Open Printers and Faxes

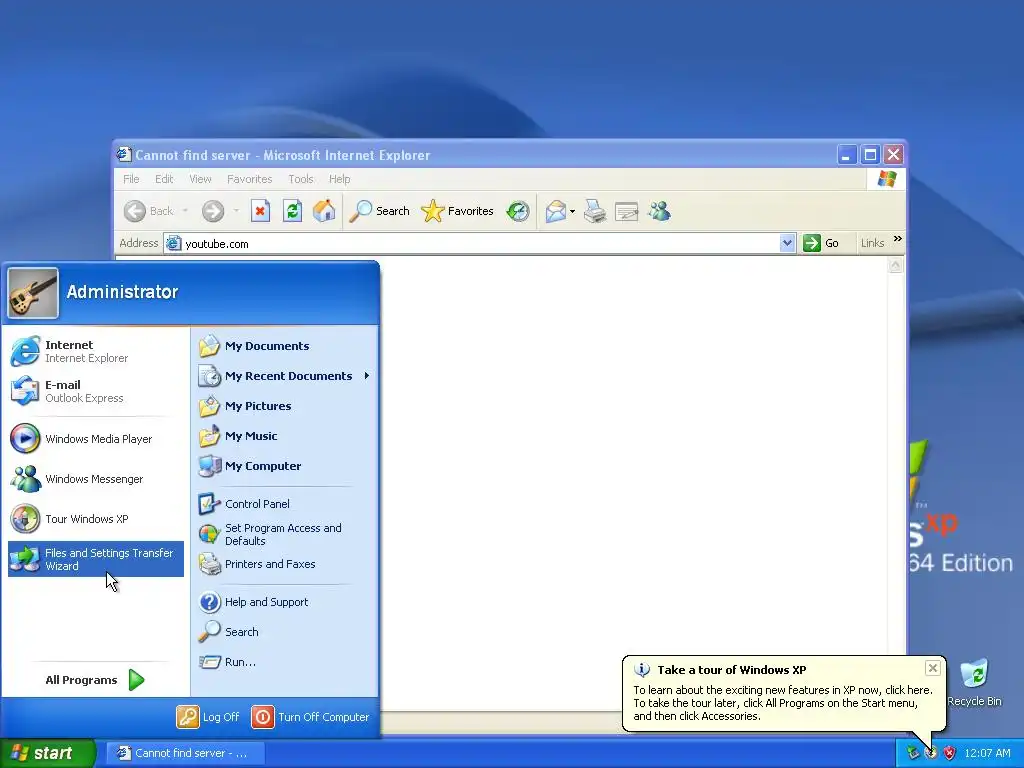(285, 564)
